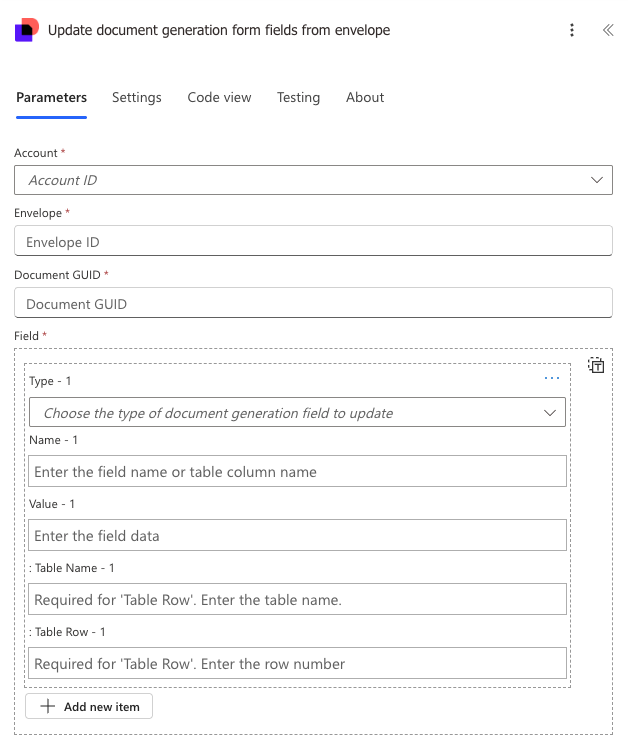Switch Field array to text input mode
Image resolution: width=628 pixels, height=751 pixels.
(x=596, y=366)
